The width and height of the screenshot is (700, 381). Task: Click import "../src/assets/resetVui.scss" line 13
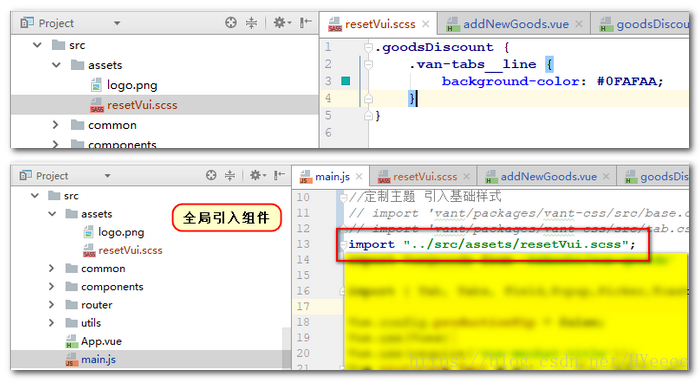[492, 244]
